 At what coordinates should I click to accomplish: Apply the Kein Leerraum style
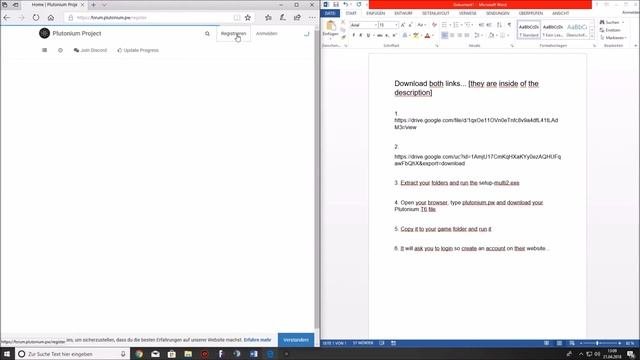click(x=553, y=30)
